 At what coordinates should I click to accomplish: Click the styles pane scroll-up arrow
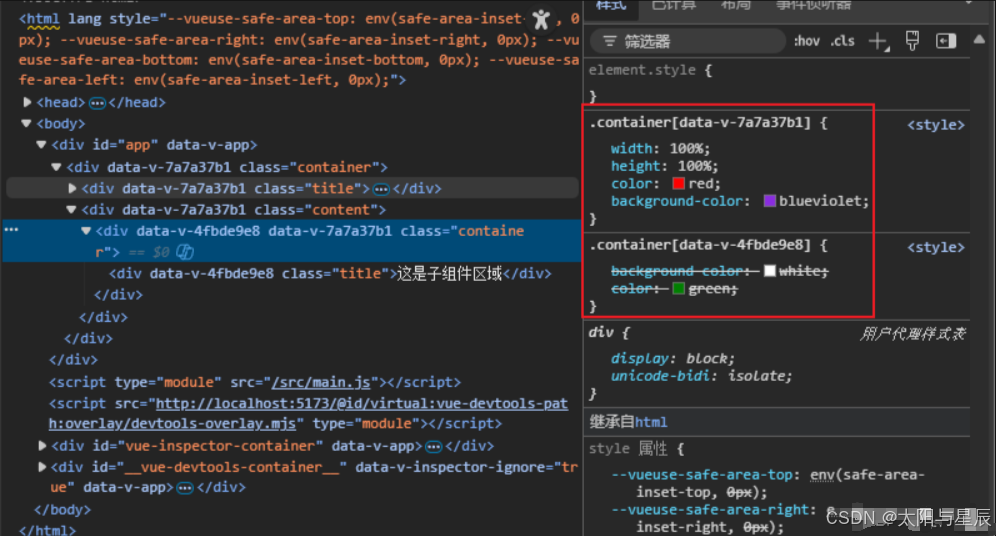[x=979, y=39]
